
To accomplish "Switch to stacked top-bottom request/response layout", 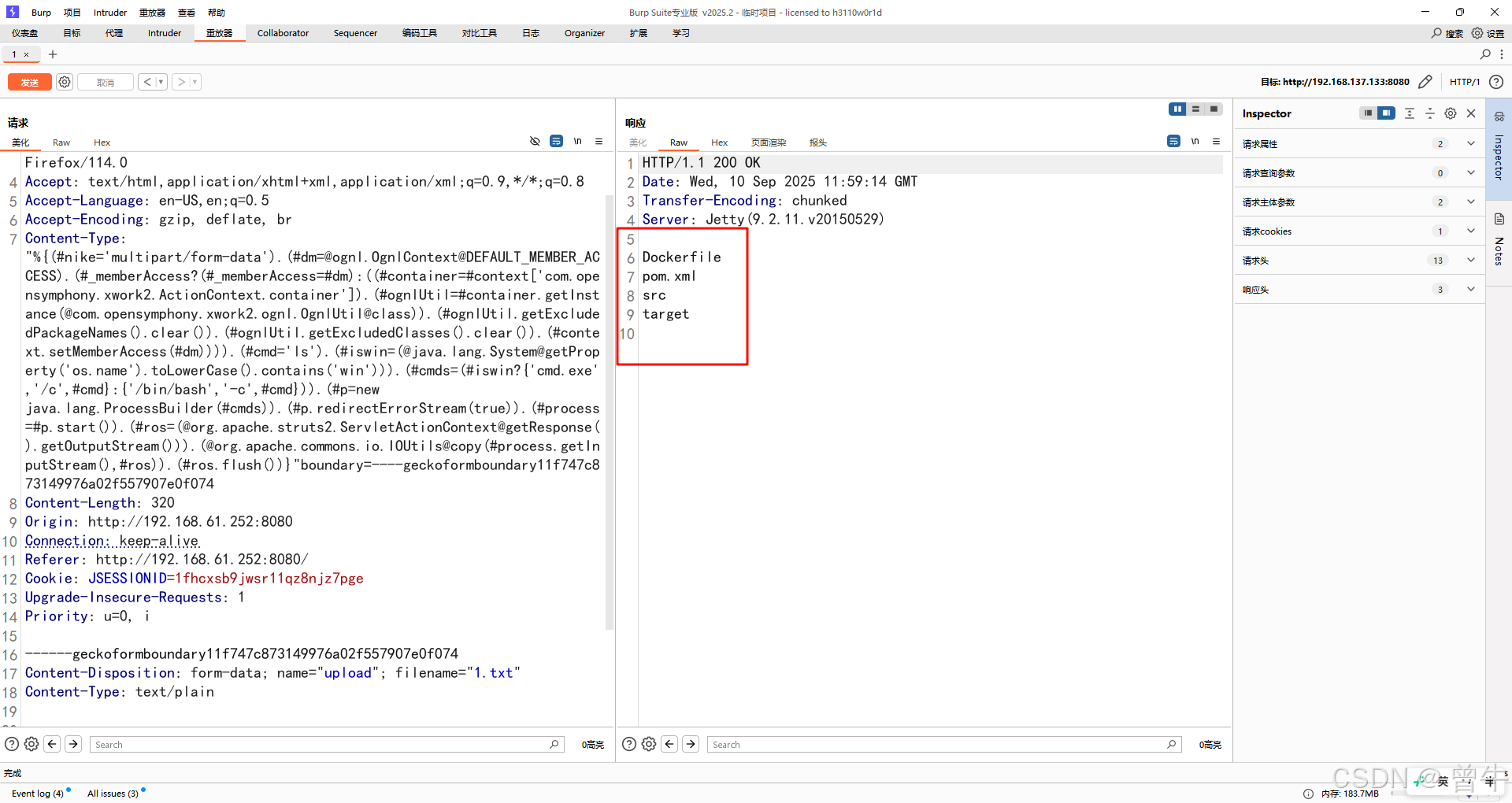I will 1195,109.
